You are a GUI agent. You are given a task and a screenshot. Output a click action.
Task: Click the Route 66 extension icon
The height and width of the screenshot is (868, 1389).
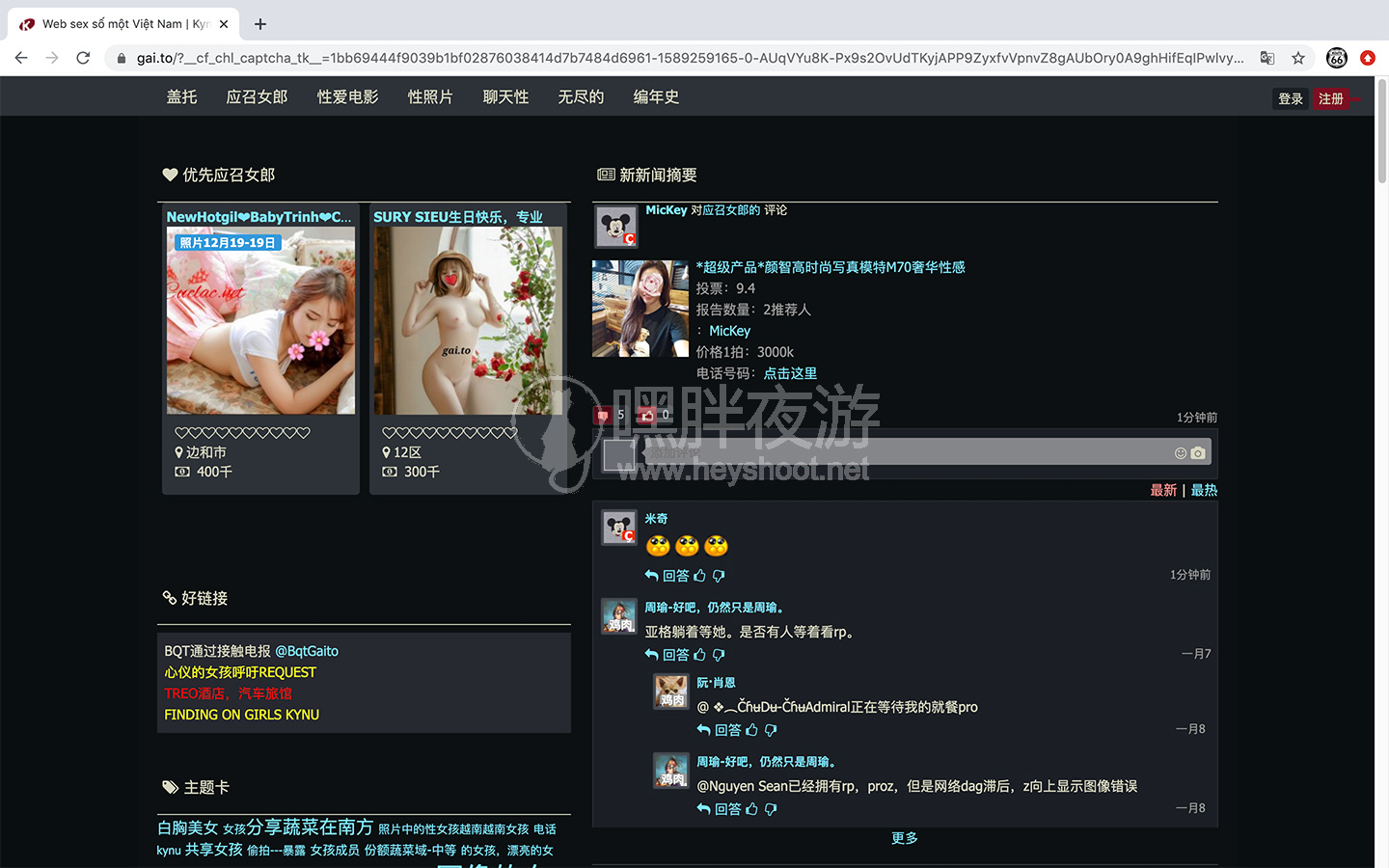click(x=1336, y=58)
